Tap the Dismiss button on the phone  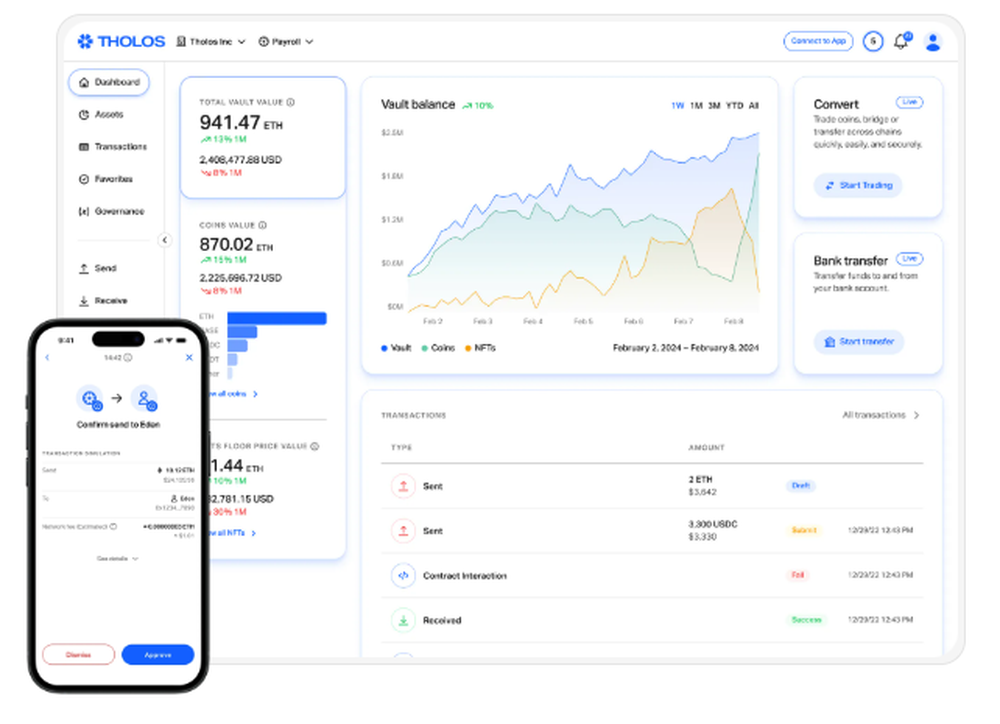(78, 654)
